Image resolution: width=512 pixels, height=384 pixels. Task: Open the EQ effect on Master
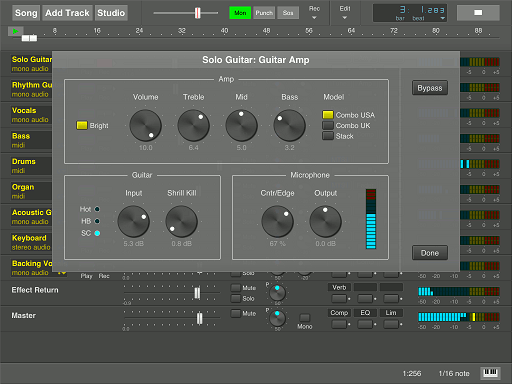[x=365, y=313]
